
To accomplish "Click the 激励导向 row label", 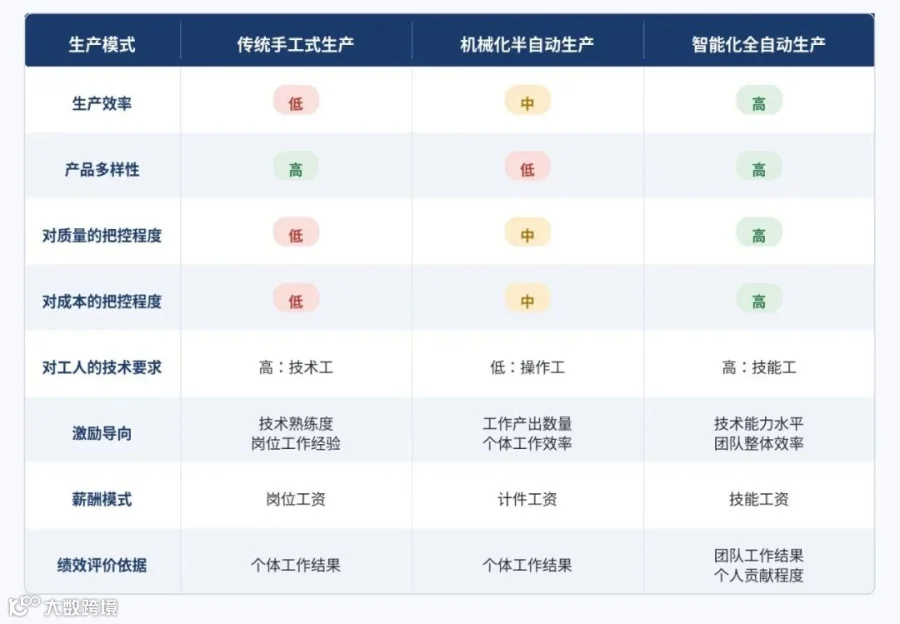I will pos(102,433).
